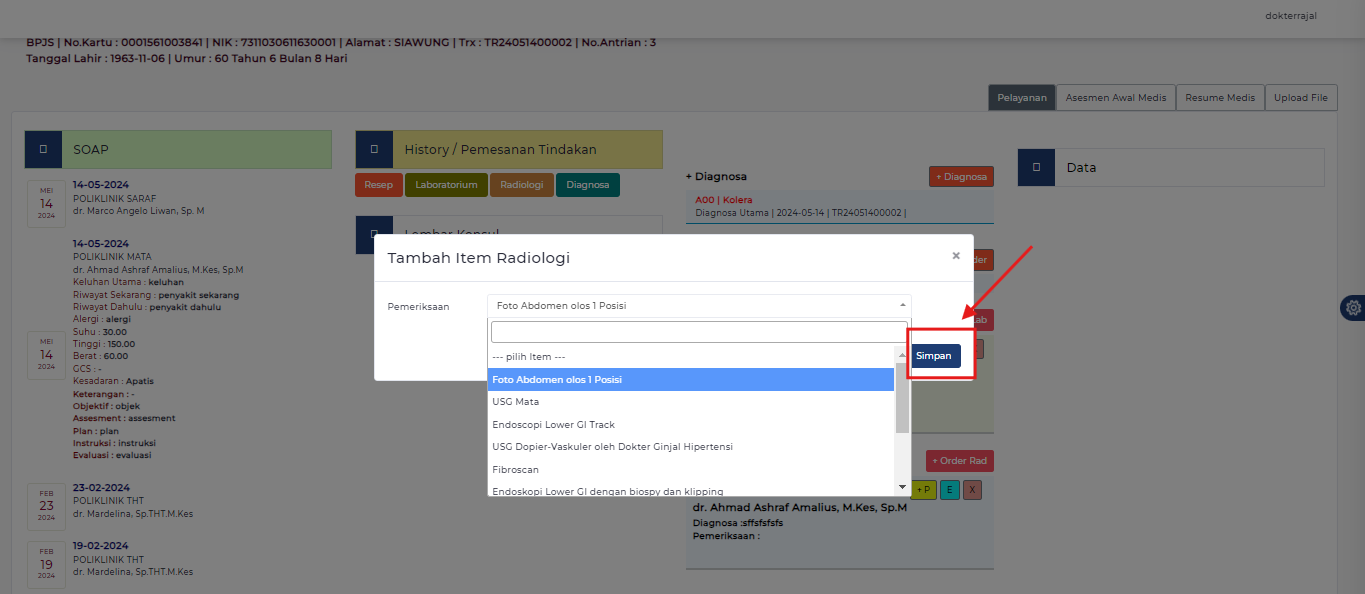The image size is (1365, 594).
Task: Click the + Order Rad button
Action: tap(958, 460)
